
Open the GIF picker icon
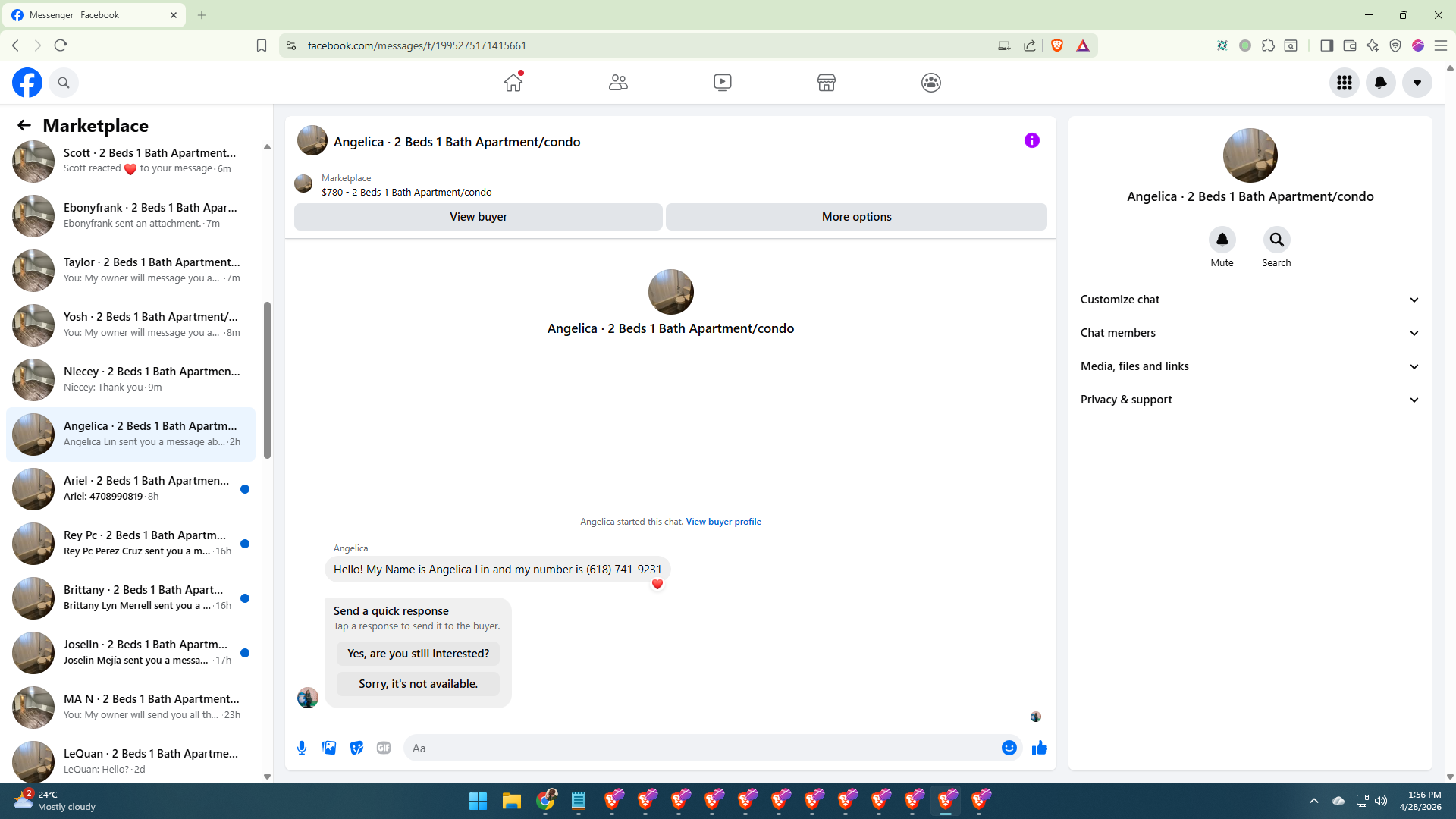click(x=384, y=748)
